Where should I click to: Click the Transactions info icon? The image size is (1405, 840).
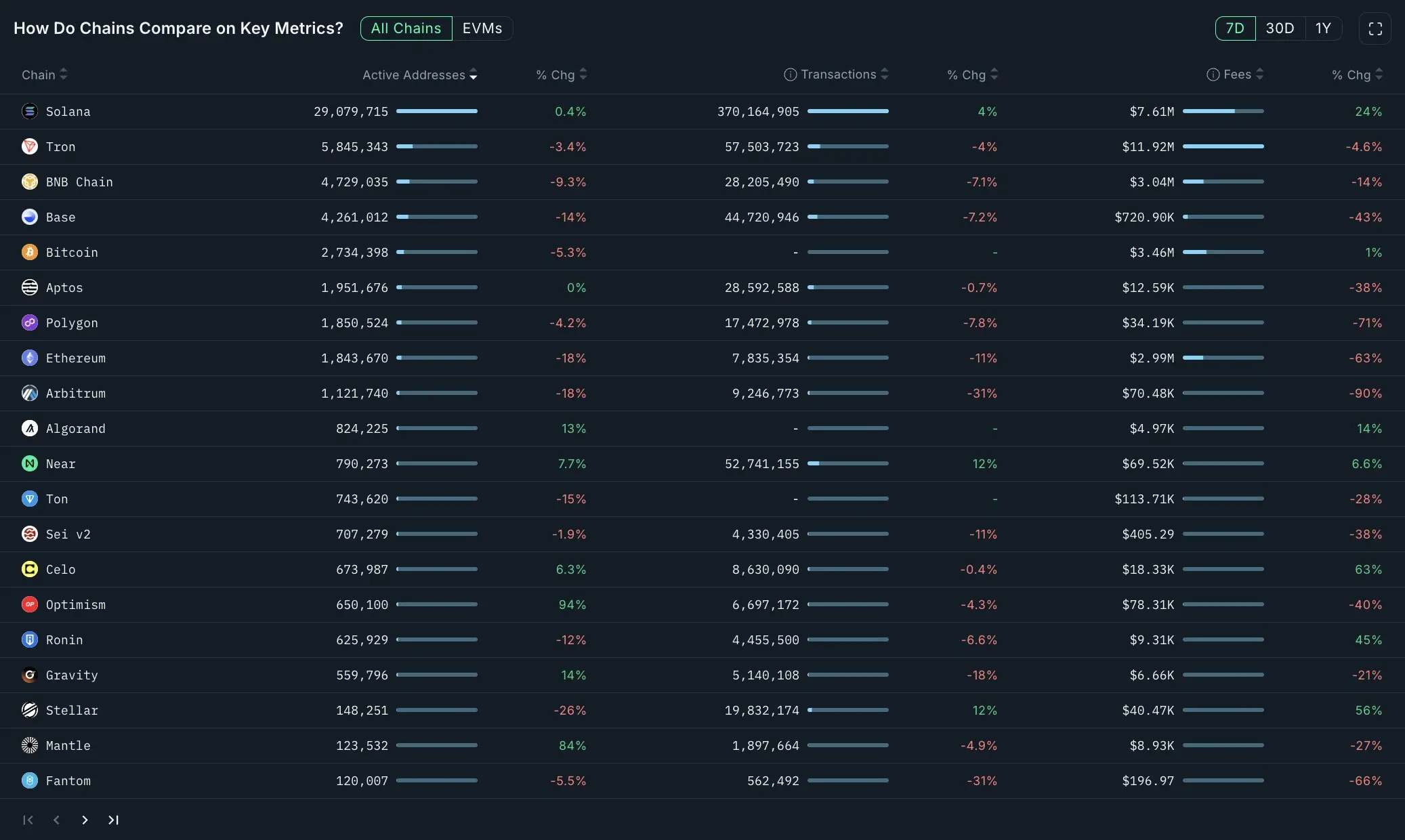click(790, 75)
